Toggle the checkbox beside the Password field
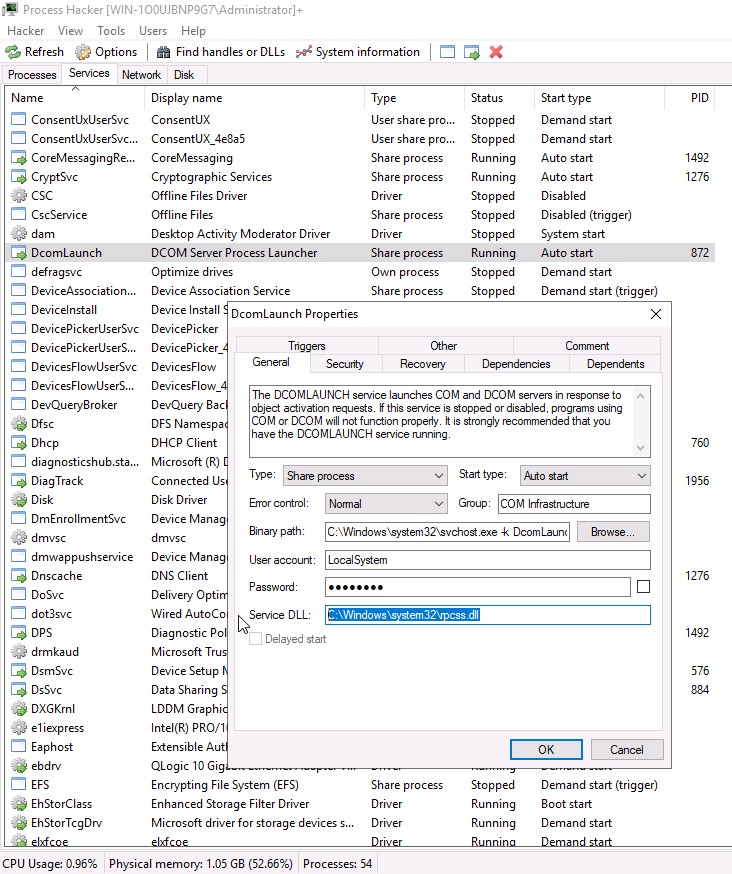732x874 pixels. [643, 586]
